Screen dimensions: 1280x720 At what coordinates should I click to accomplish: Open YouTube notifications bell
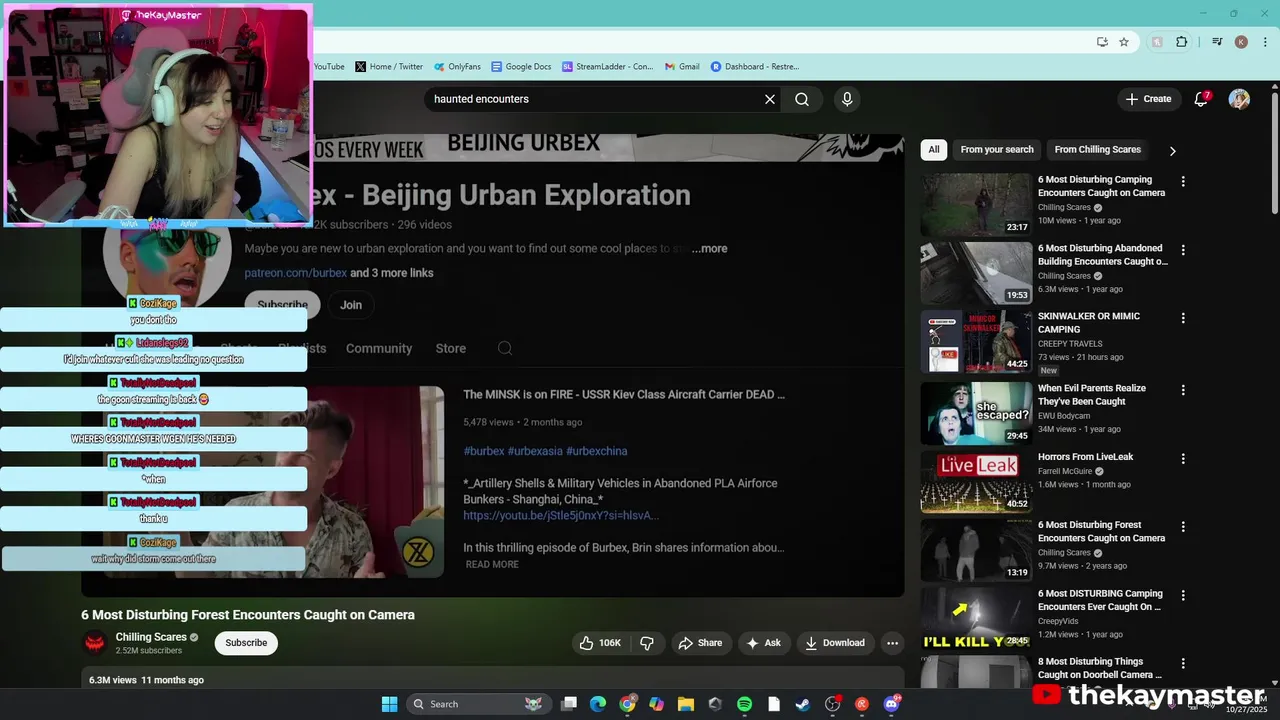[x=1202, y=99]
